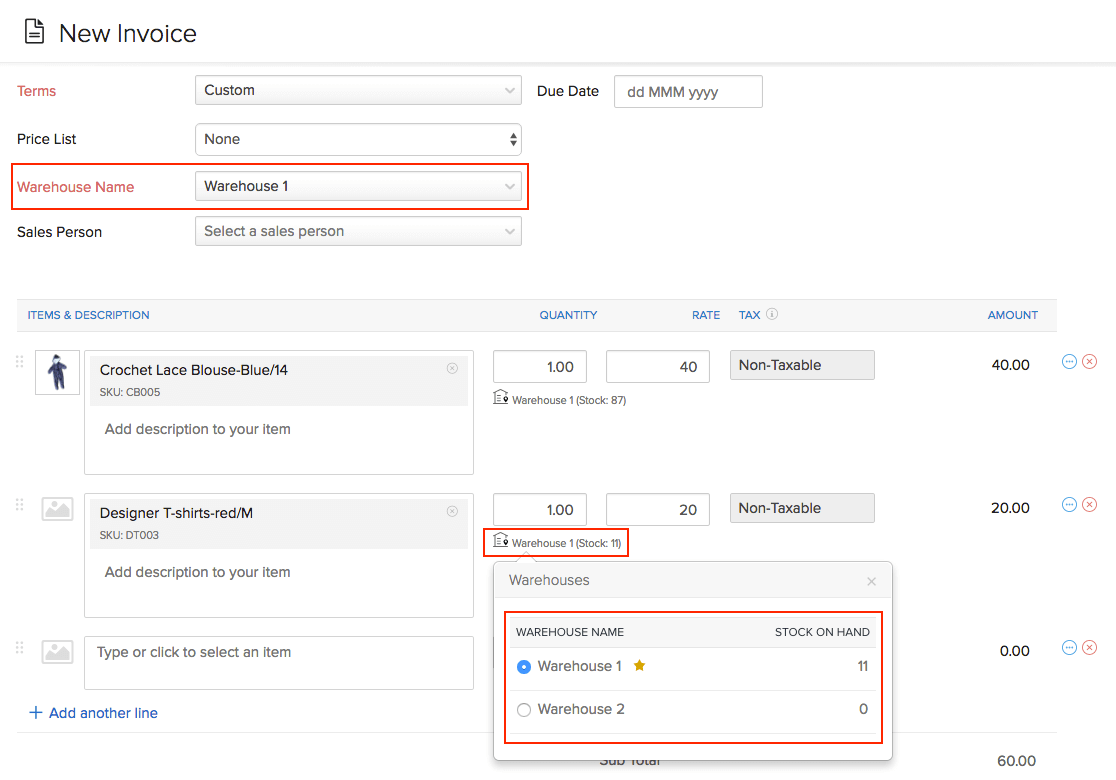The height and width of the screenshot is (780, 1116).
Task: Click the SKU: DT003 text
Action: click(x=129, y=535)
